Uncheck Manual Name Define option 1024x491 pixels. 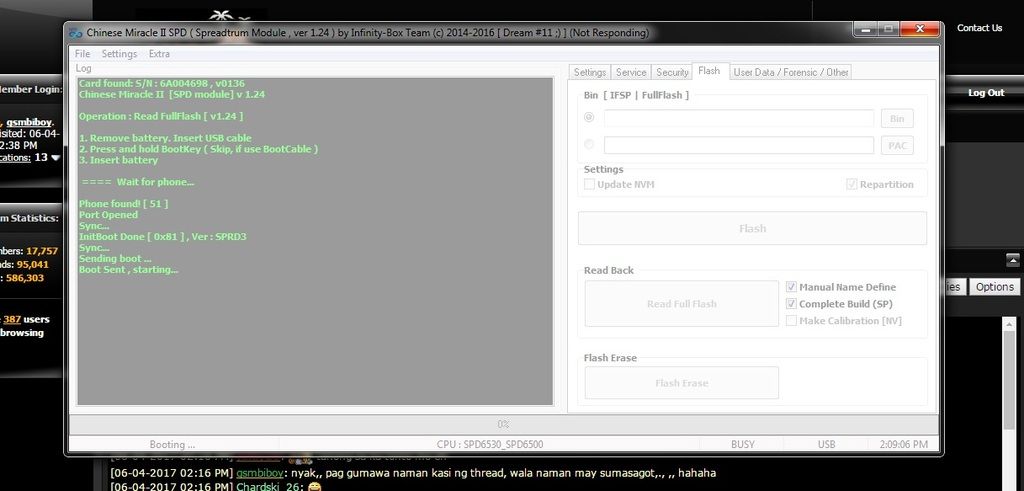click(792, 287)
